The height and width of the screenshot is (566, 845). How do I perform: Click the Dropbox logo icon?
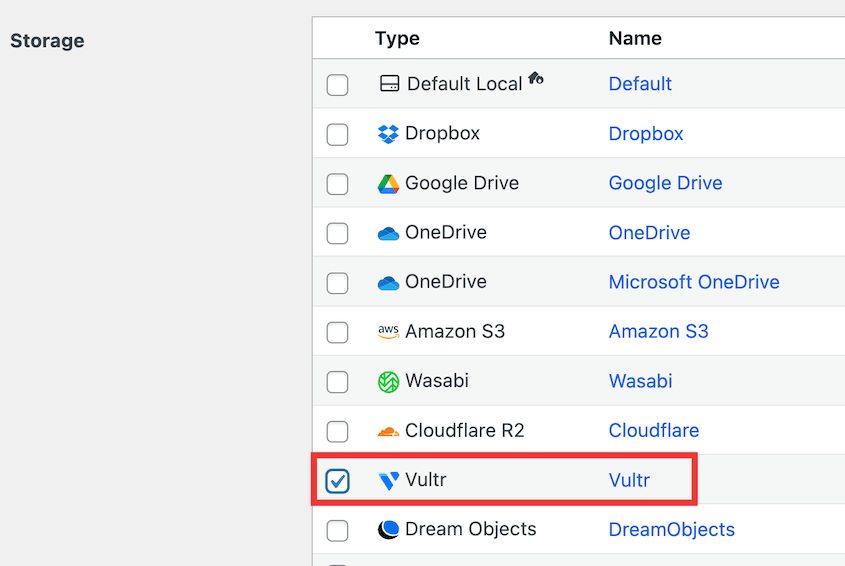388,134
